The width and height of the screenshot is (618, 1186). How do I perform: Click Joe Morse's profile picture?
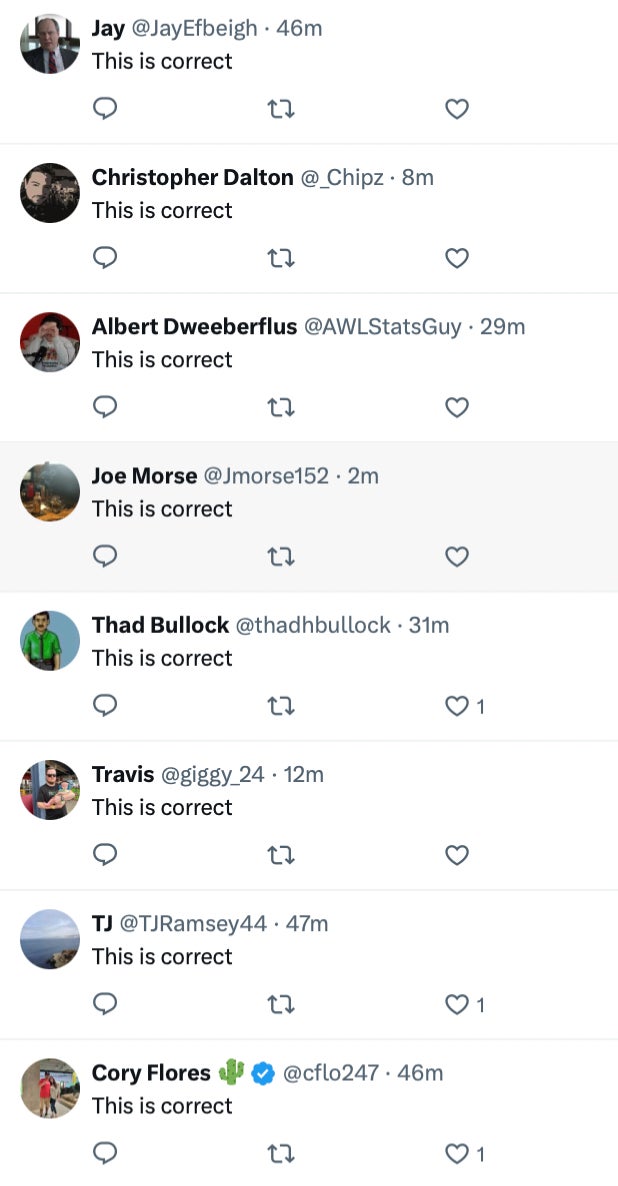pyautogui.click(x=50, y=492)
